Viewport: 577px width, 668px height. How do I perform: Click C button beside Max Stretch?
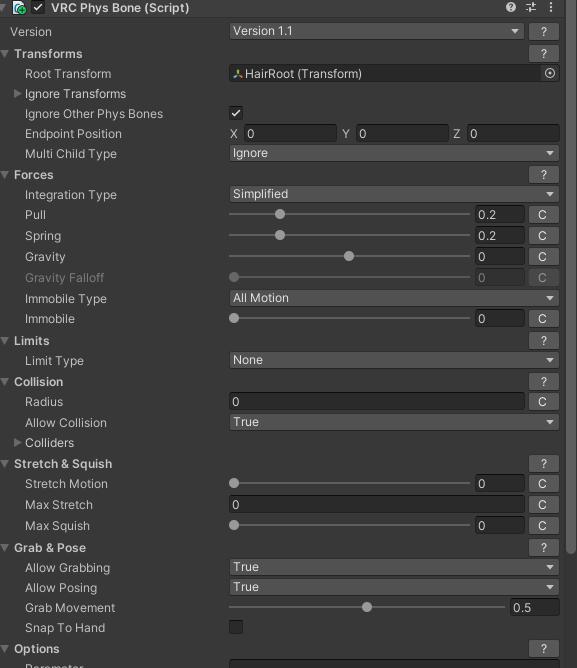544,505
